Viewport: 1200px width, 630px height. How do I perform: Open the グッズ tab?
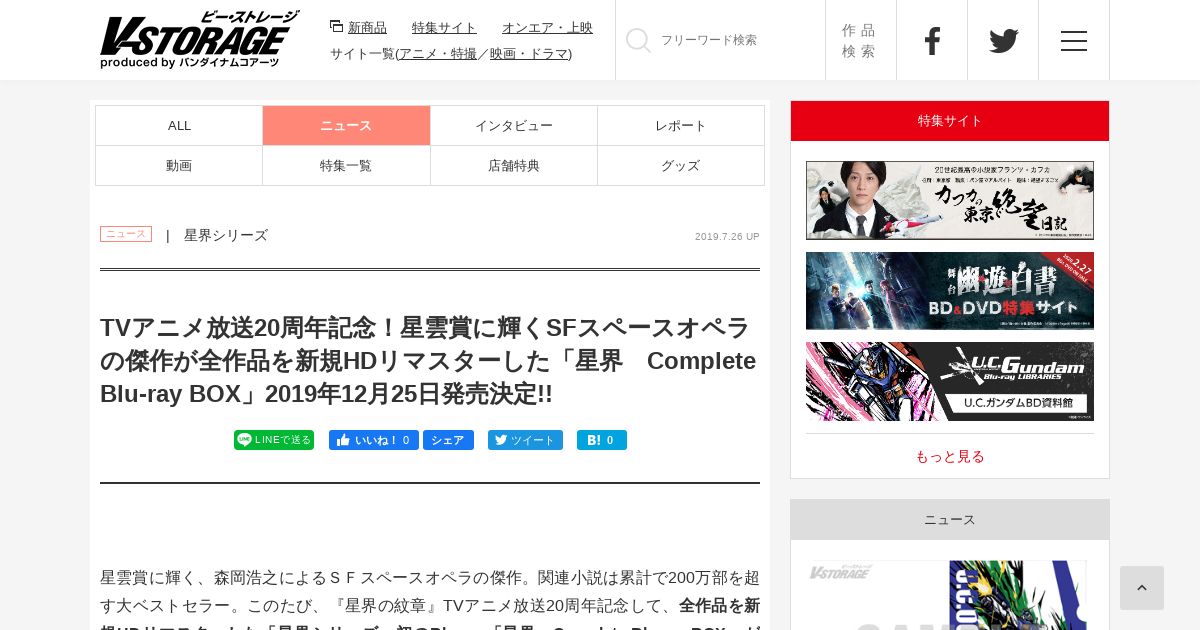(681, 165)
